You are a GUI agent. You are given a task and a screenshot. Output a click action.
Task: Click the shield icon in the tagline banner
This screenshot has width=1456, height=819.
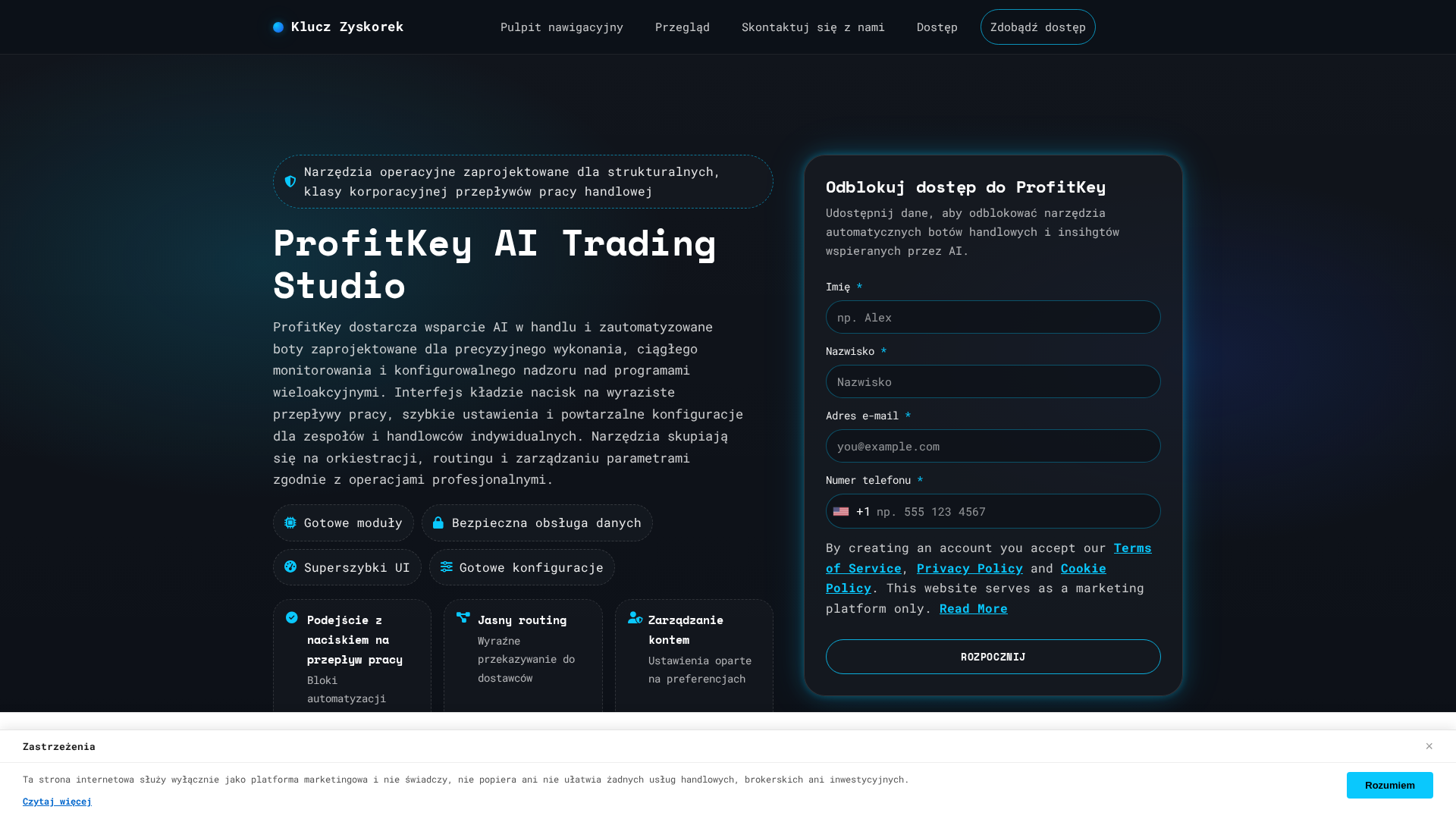pyautogui.click(x=290, y=182)
